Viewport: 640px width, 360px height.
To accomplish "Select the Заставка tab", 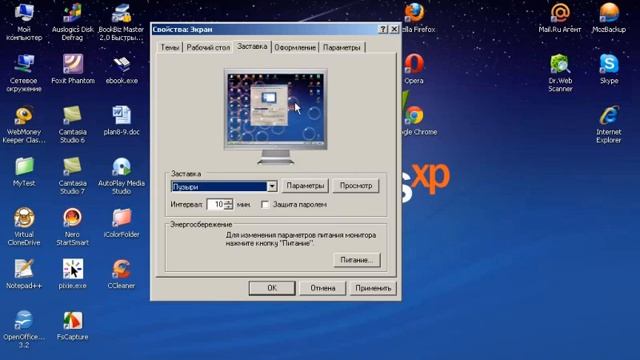I will (x=252, y=47).
